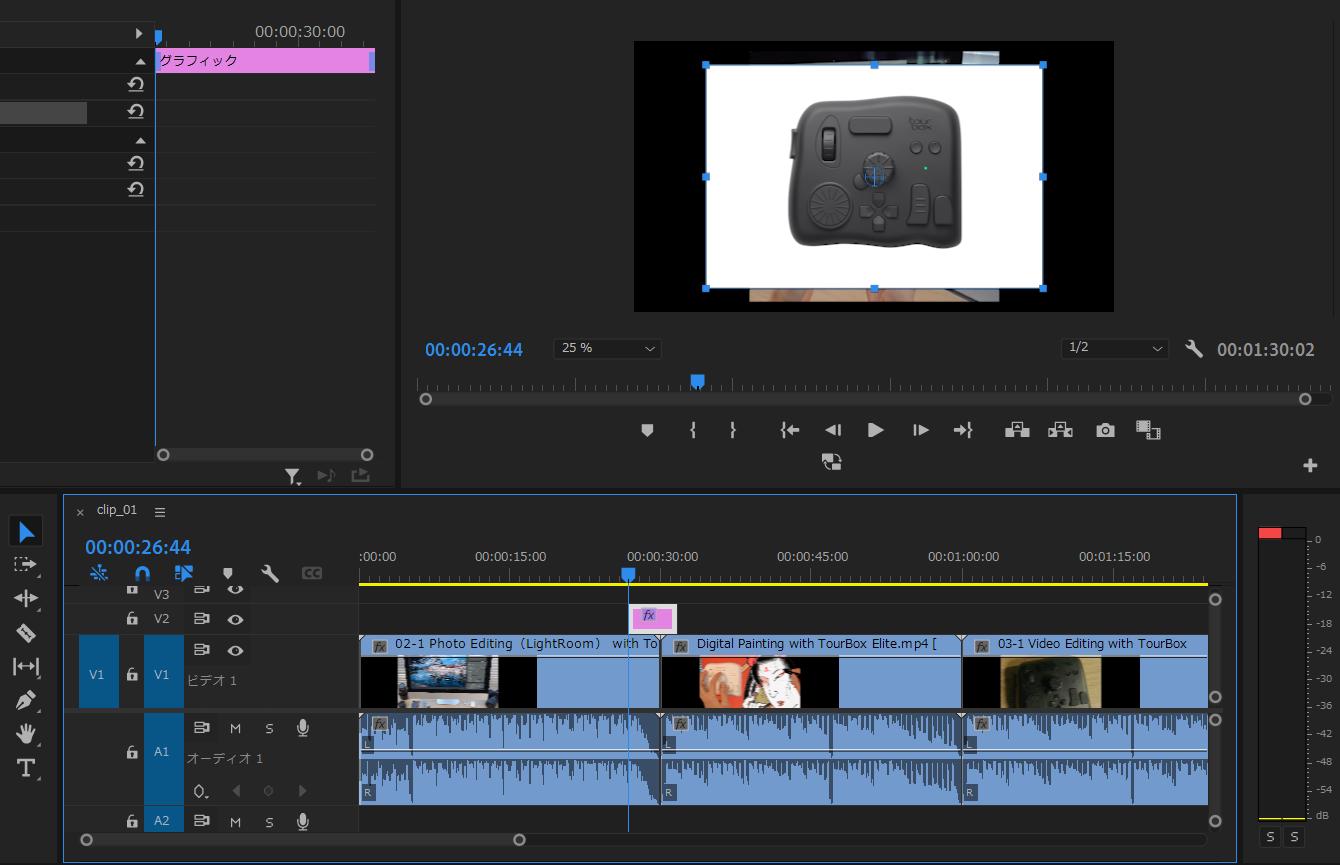Select the Pen tool
1340x865 pixels.
tap(26, 700)
